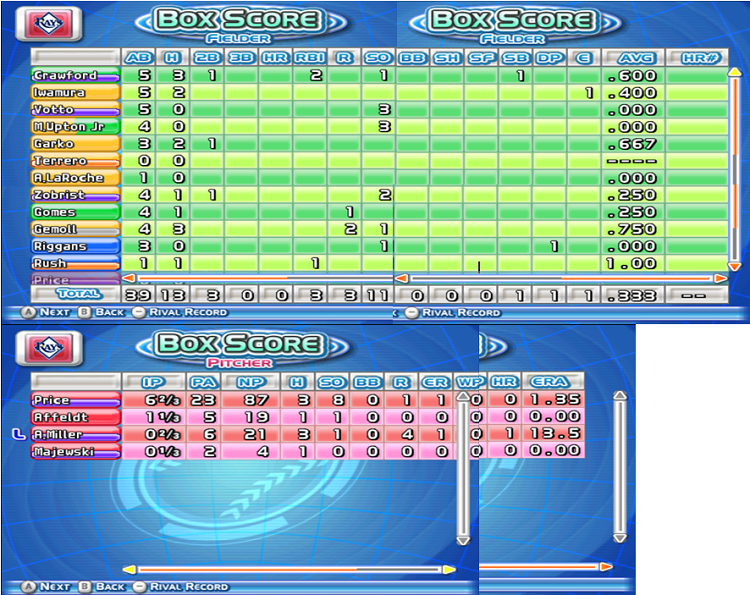The width and height of the screenshot is (750, 595).
Task: Select the IP column header
Action: click(x=154, y=382)
